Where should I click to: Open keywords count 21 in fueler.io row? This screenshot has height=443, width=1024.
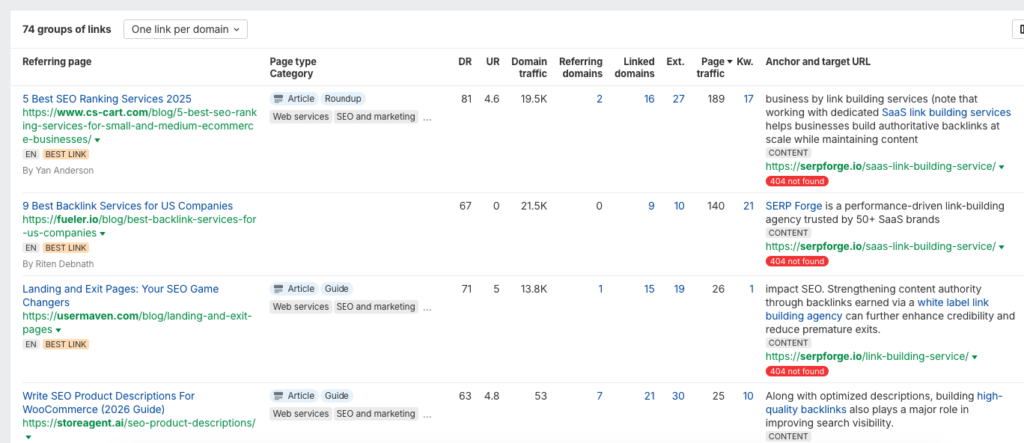tap(748, 206)
